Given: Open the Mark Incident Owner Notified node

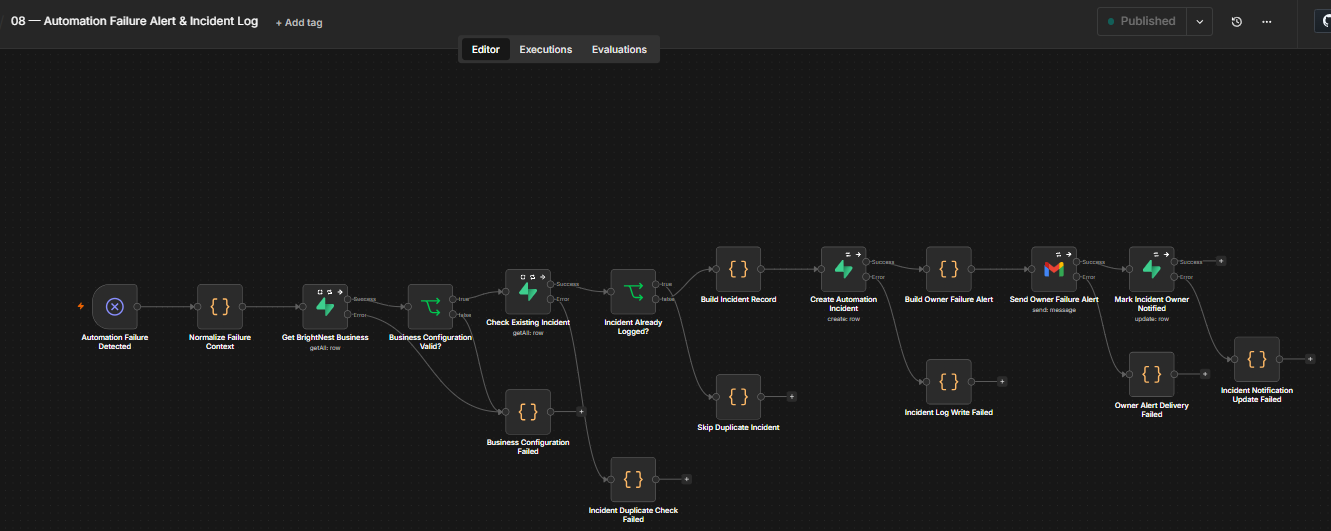Looking at the screenshot, I should click(1152, 269).
